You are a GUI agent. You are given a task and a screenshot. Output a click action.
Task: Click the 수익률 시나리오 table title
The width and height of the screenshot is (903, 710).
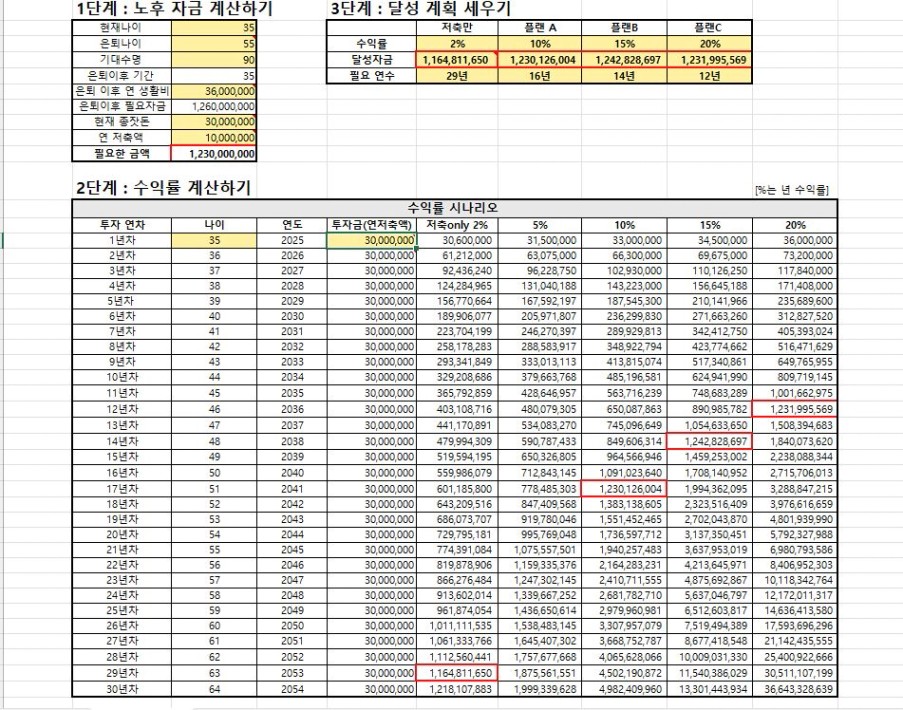coord(454,208)
